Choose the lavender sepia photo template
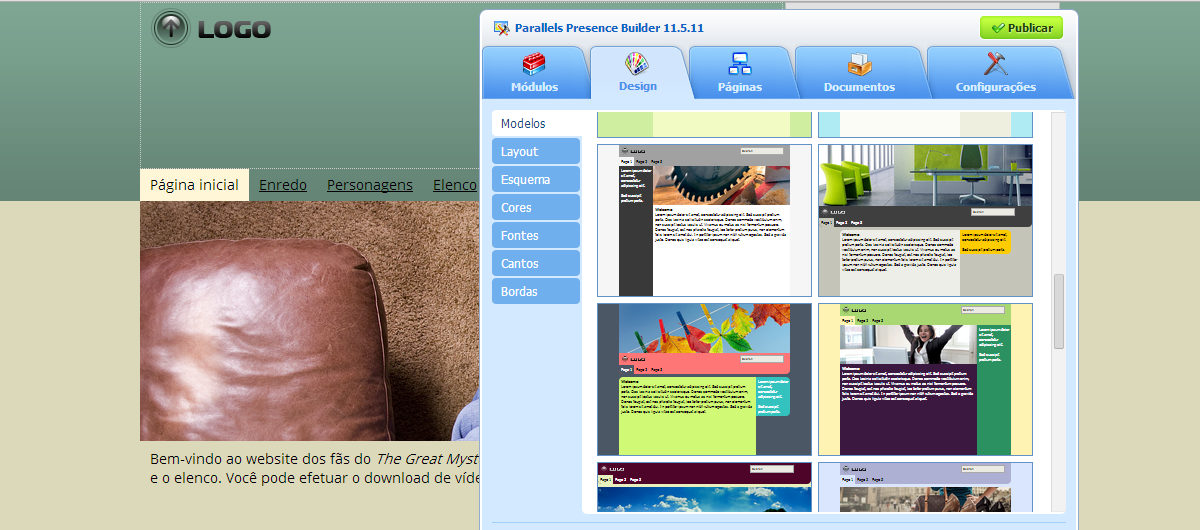 (x=925, y=487)
